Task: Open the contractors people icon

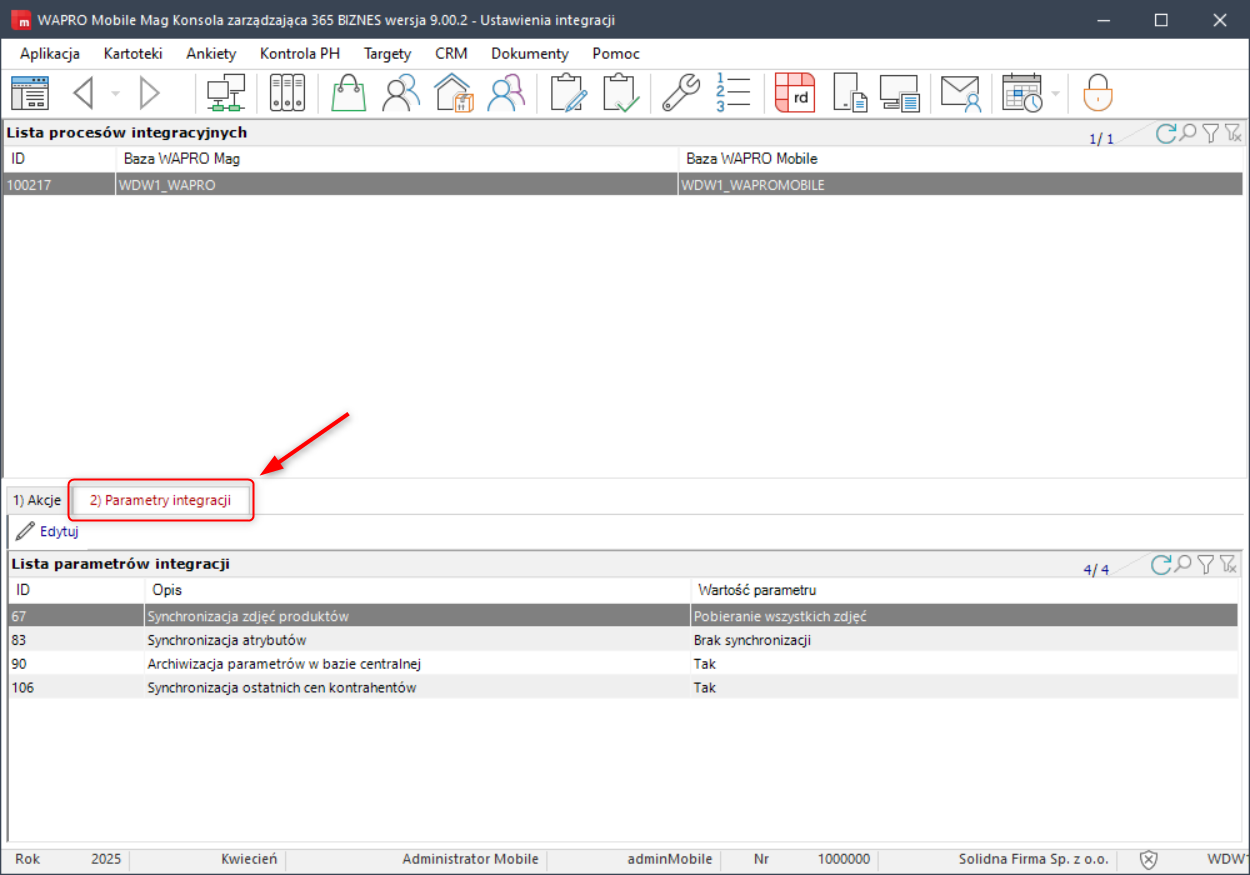Action: 401,93
